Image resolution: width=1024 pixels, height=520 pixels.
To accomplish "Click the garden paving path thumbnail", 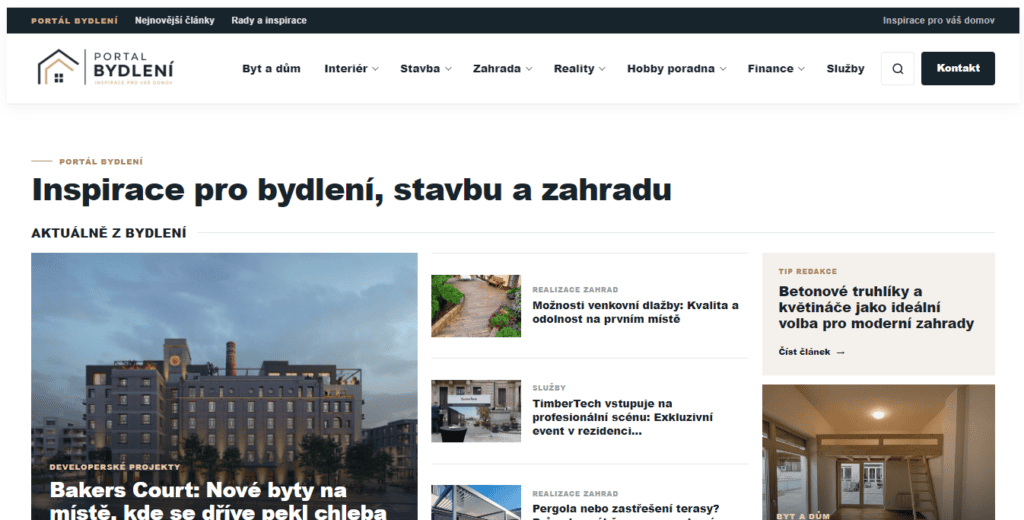I will [476, 306].
